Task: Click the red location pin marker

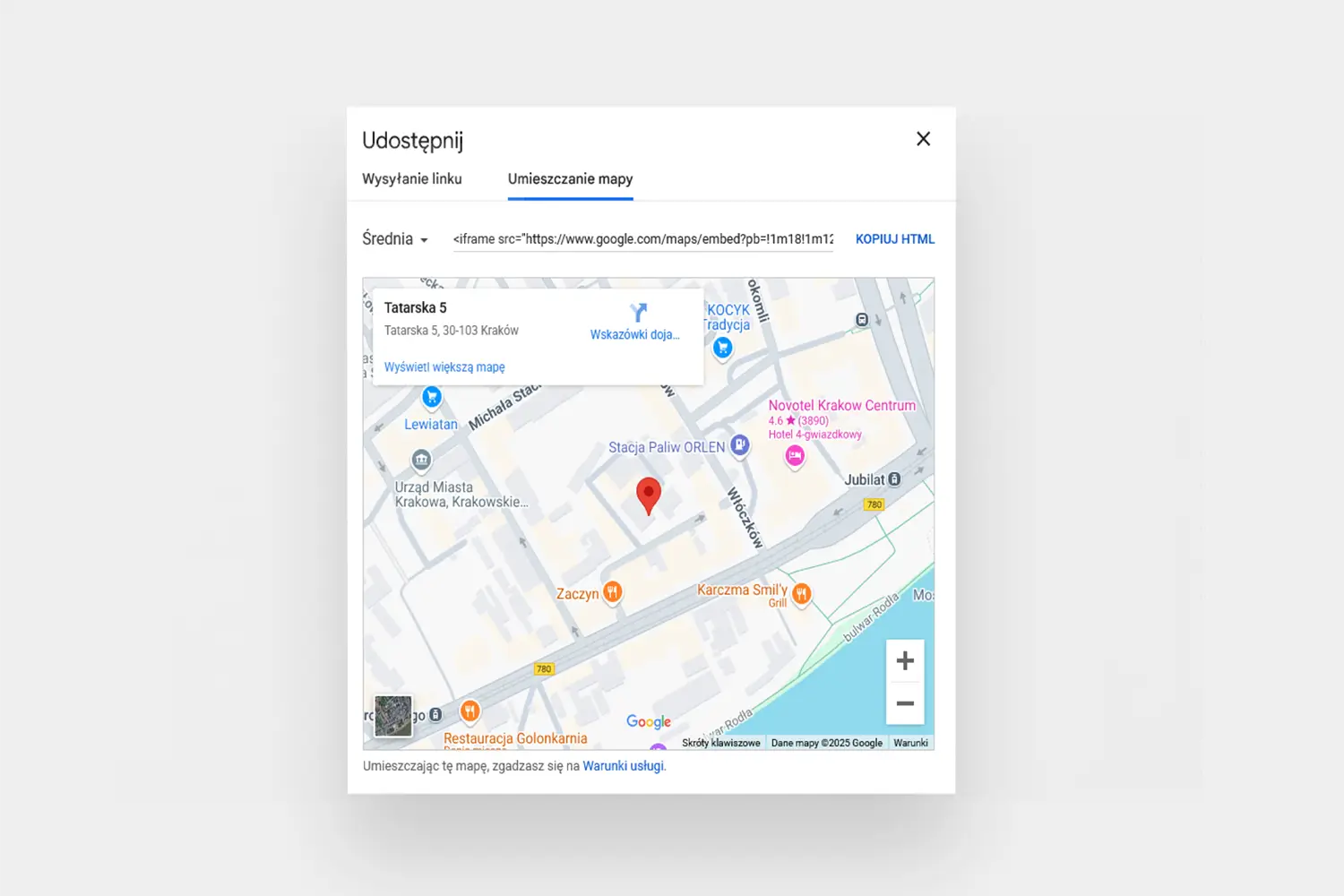Action: (649, 495)
